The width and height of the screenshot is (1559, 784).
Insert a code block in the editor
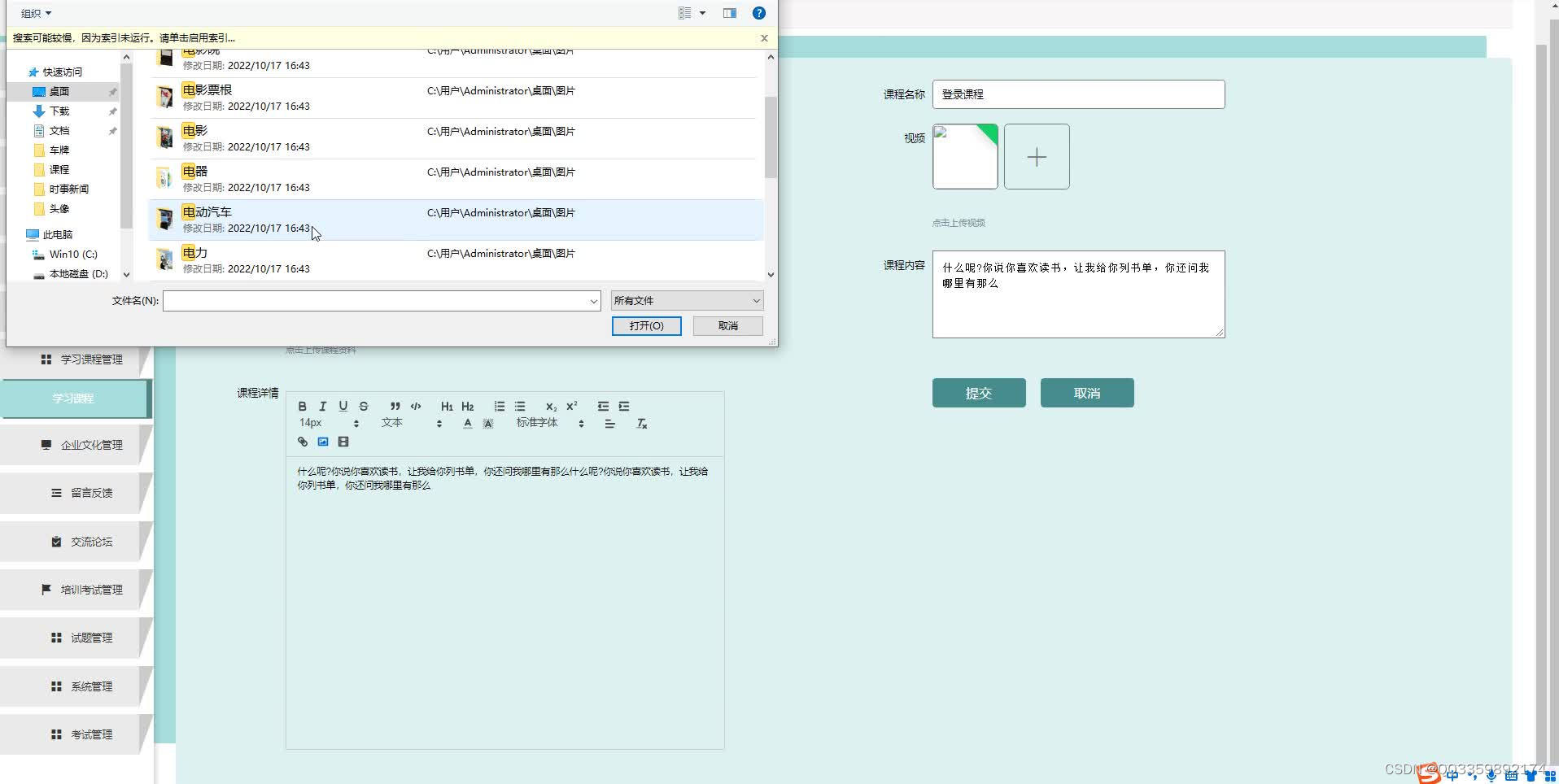pyautogui.click(x=416, y=406)
